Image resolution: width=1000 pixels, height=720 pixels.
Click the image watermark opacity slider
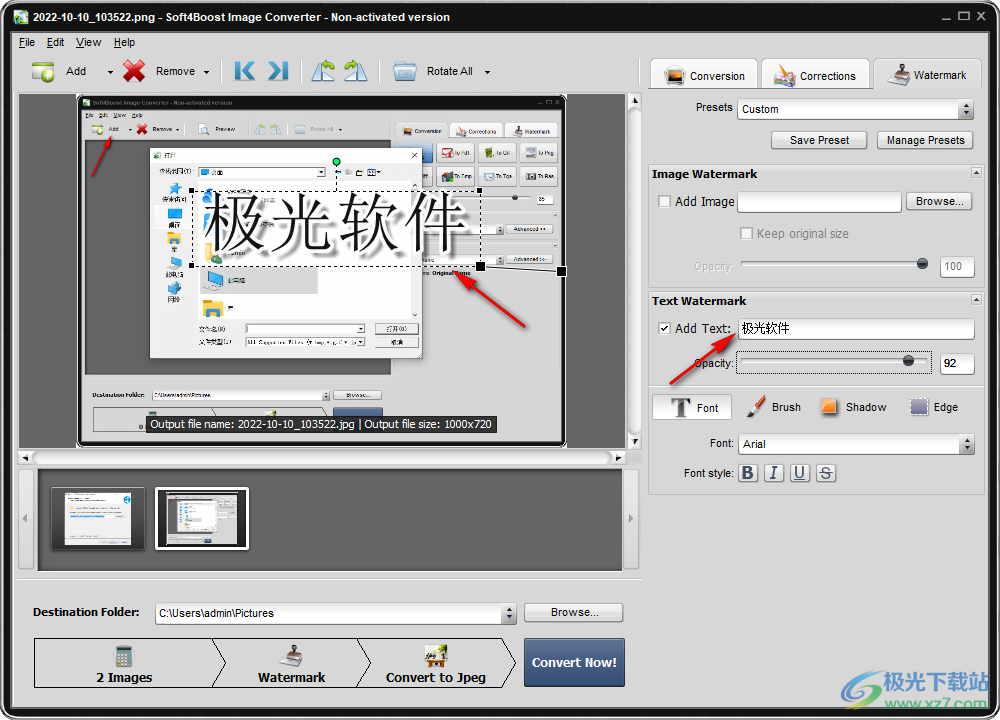coord(834,263)
